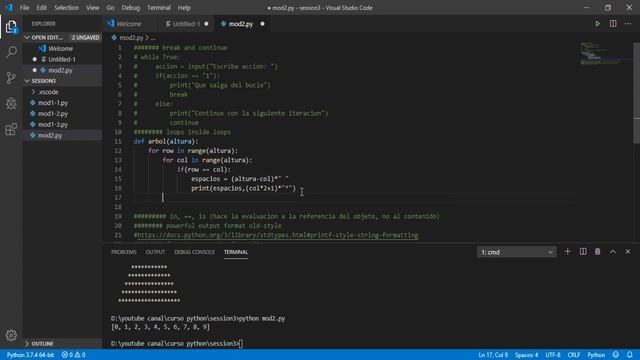The image size is (640, 360).
Task: Switch to the Debug Console tab
Action: [194, 252]
